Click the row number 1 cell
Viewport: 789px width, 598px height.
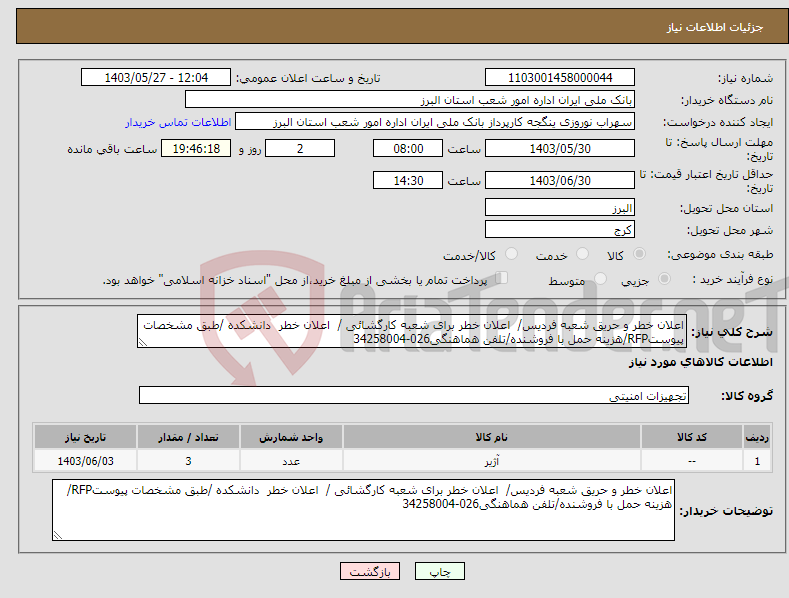click(757, 461)
